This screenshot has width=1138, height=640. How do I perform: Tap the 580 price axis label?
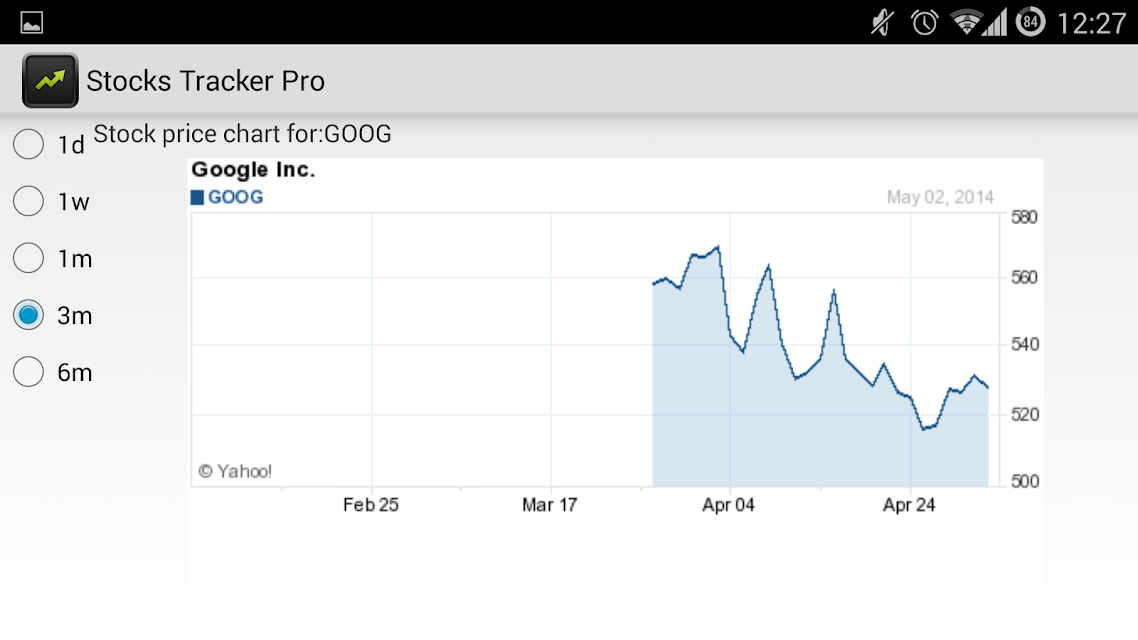1024,217
